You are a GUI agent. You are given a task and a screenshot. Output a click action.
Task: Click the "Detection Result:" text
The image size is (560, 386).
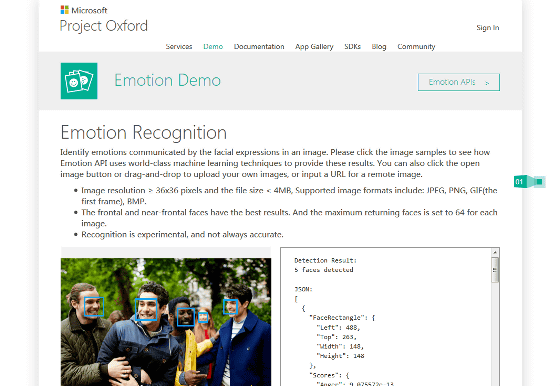coord(325,260)
